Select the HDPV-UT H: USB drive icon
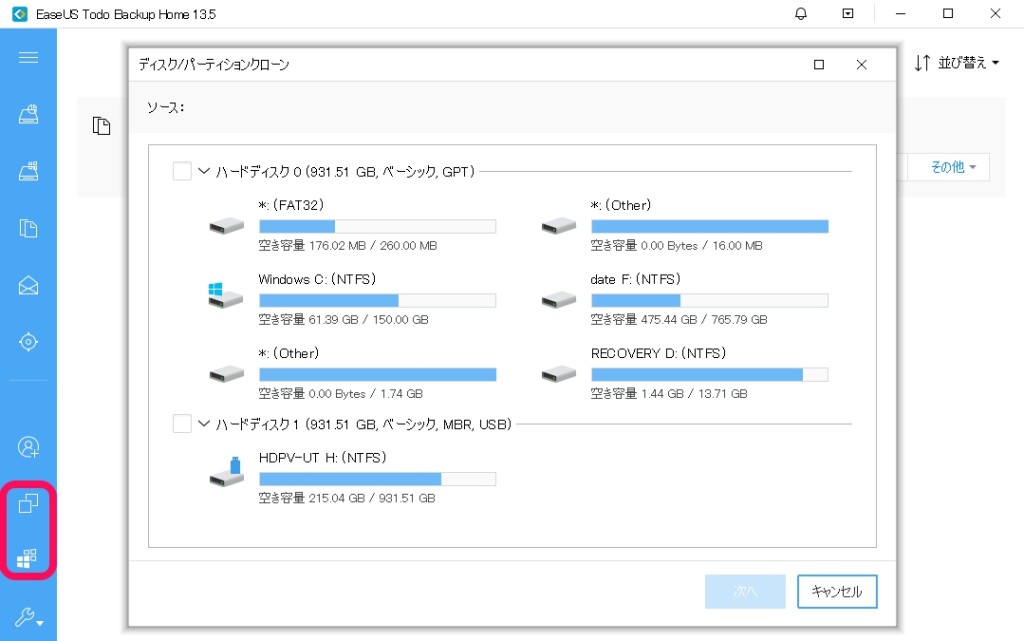This screenshot has height=641, width=1024. (226, 472)
